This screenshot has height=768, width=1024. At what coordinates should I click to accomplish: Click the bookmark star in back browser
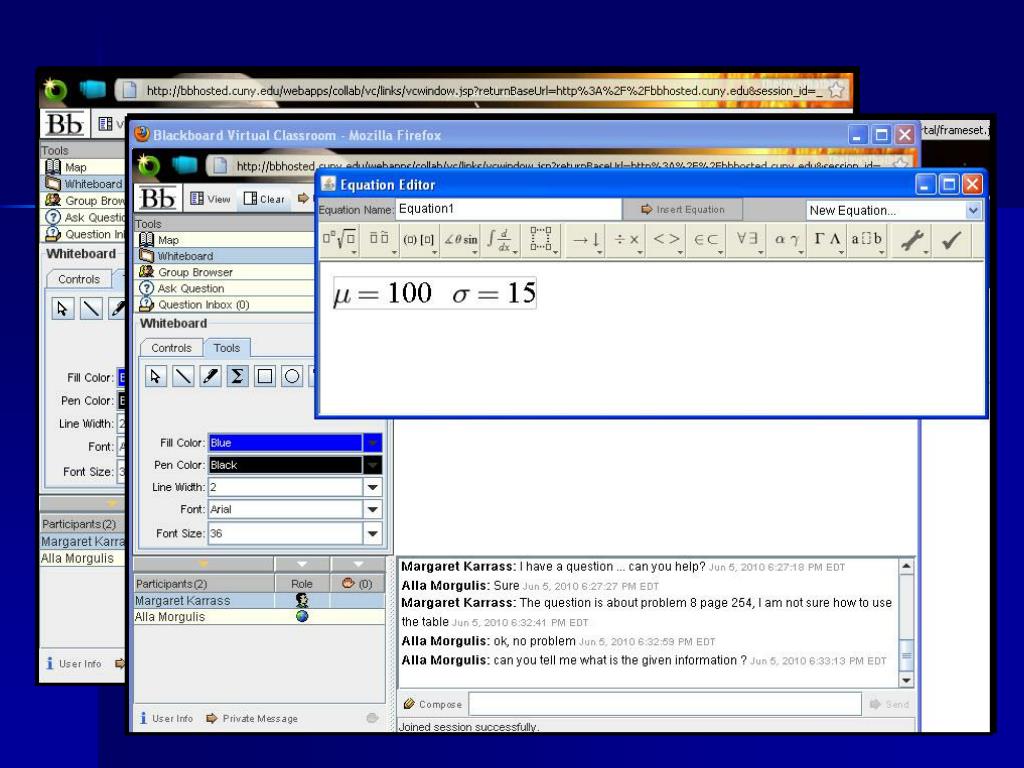(x=836, y=90)
